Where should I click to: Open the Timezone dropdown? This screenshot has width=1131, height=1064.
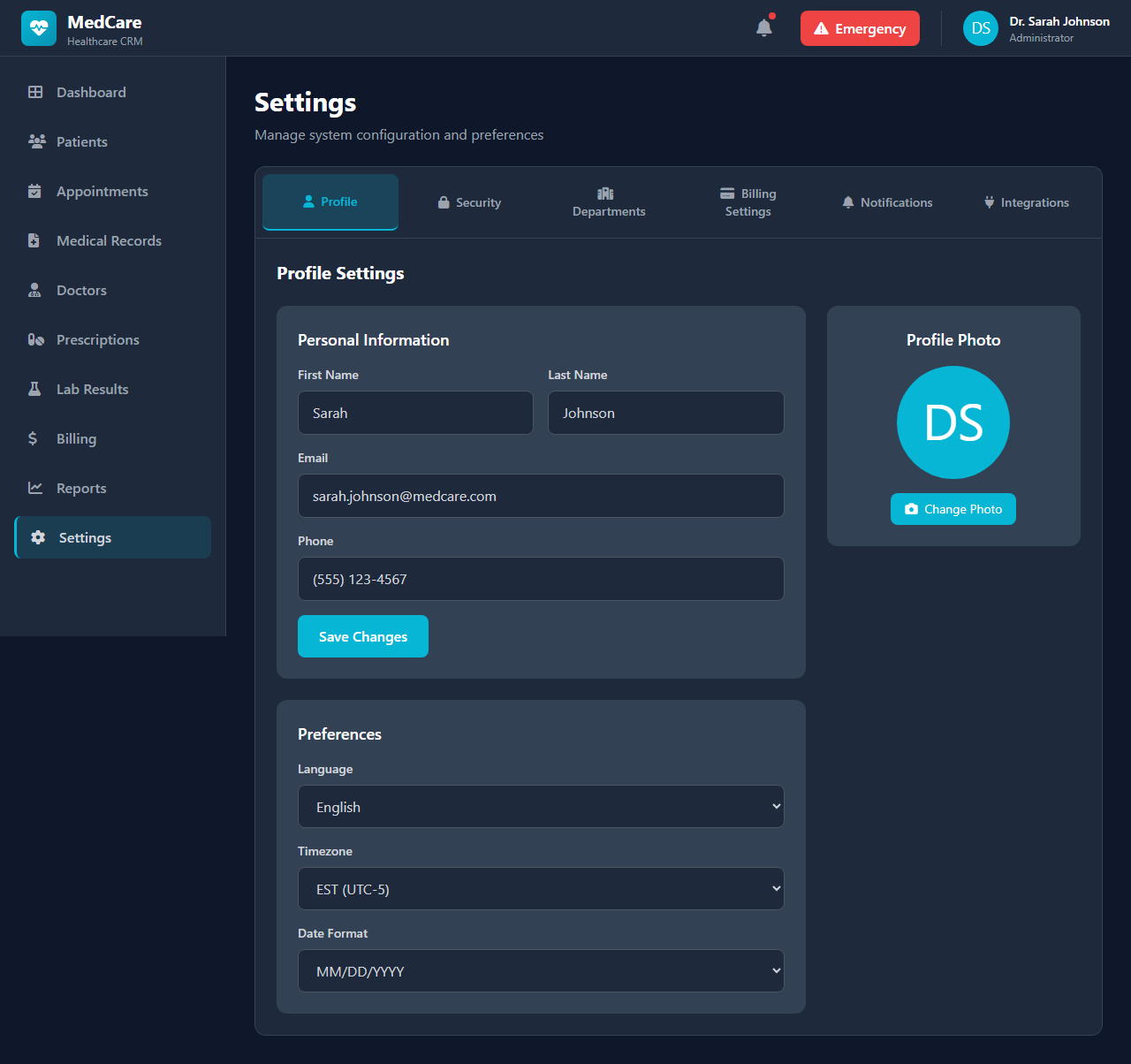point(541,889)
